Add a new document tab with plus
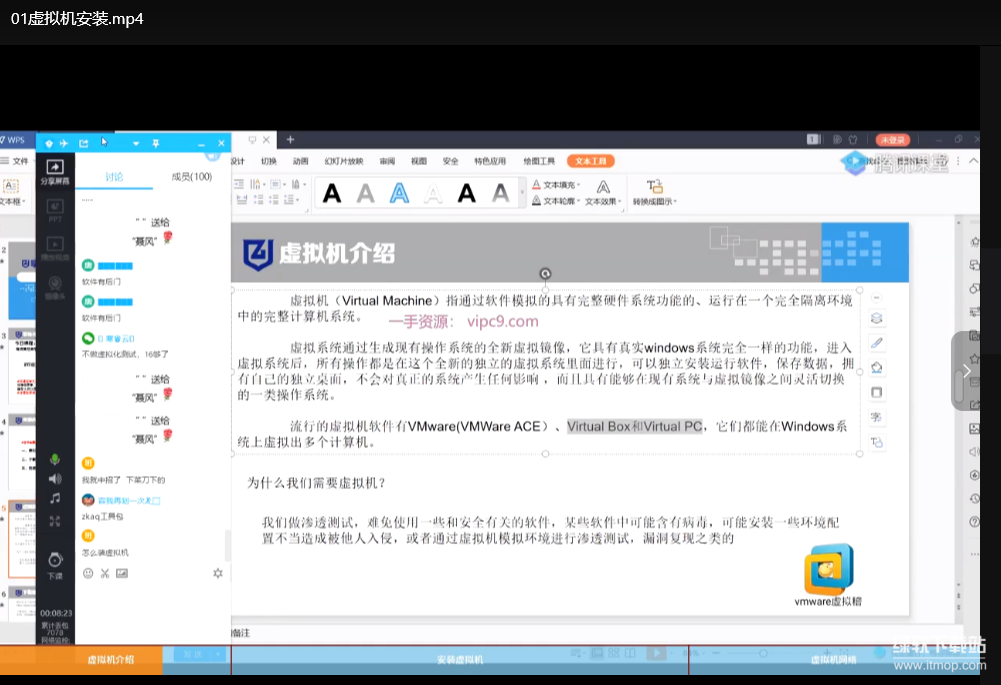 tap(290, 140)
